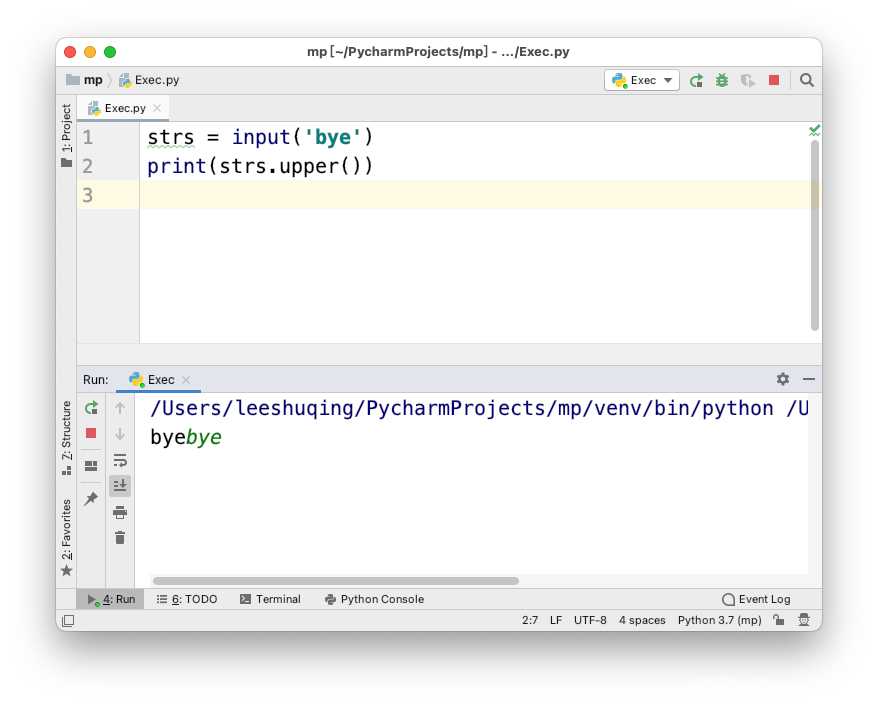Click UTF-8 encoding in status bar
The width and height of the screenshot is (878, 705).
click(x=590, y=620)
